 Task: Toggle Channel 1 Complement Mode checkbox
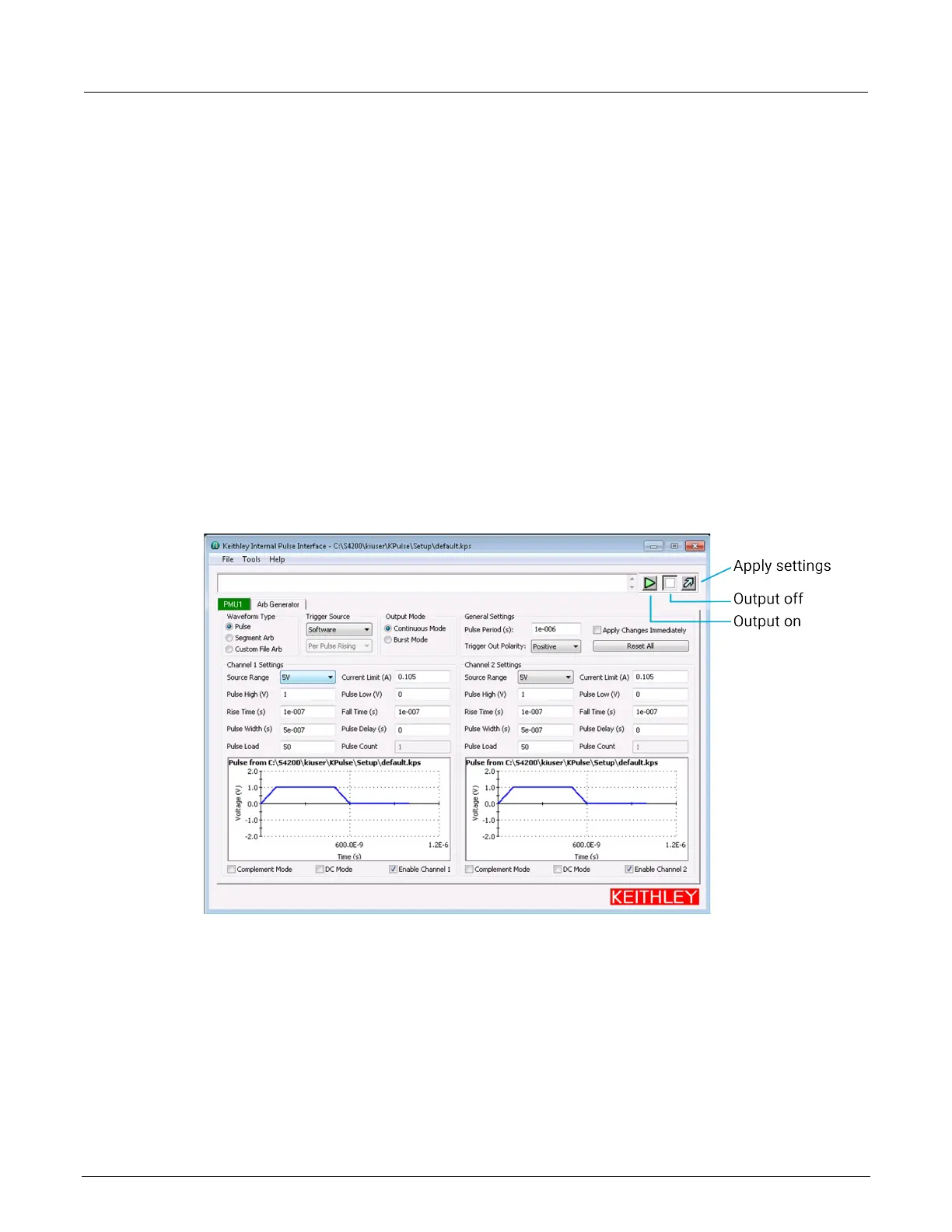coord(232,869)
